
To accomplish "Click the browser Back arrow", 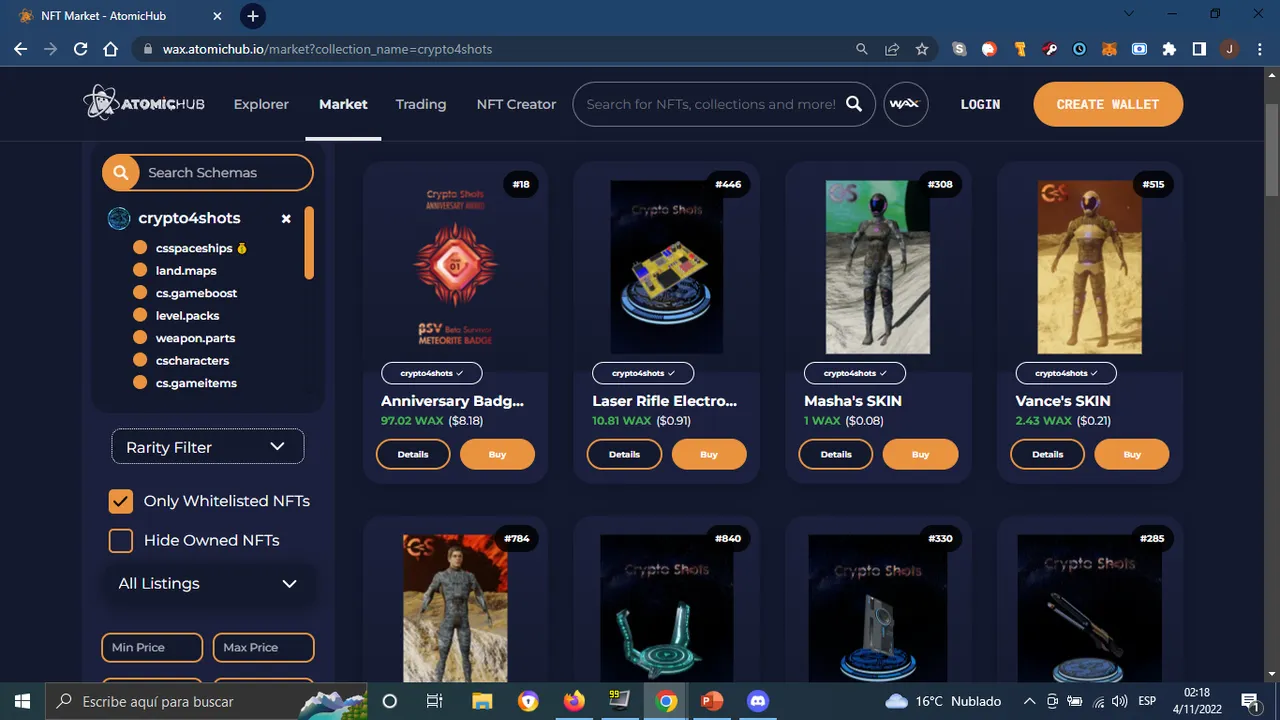I will tap(22, 49).
